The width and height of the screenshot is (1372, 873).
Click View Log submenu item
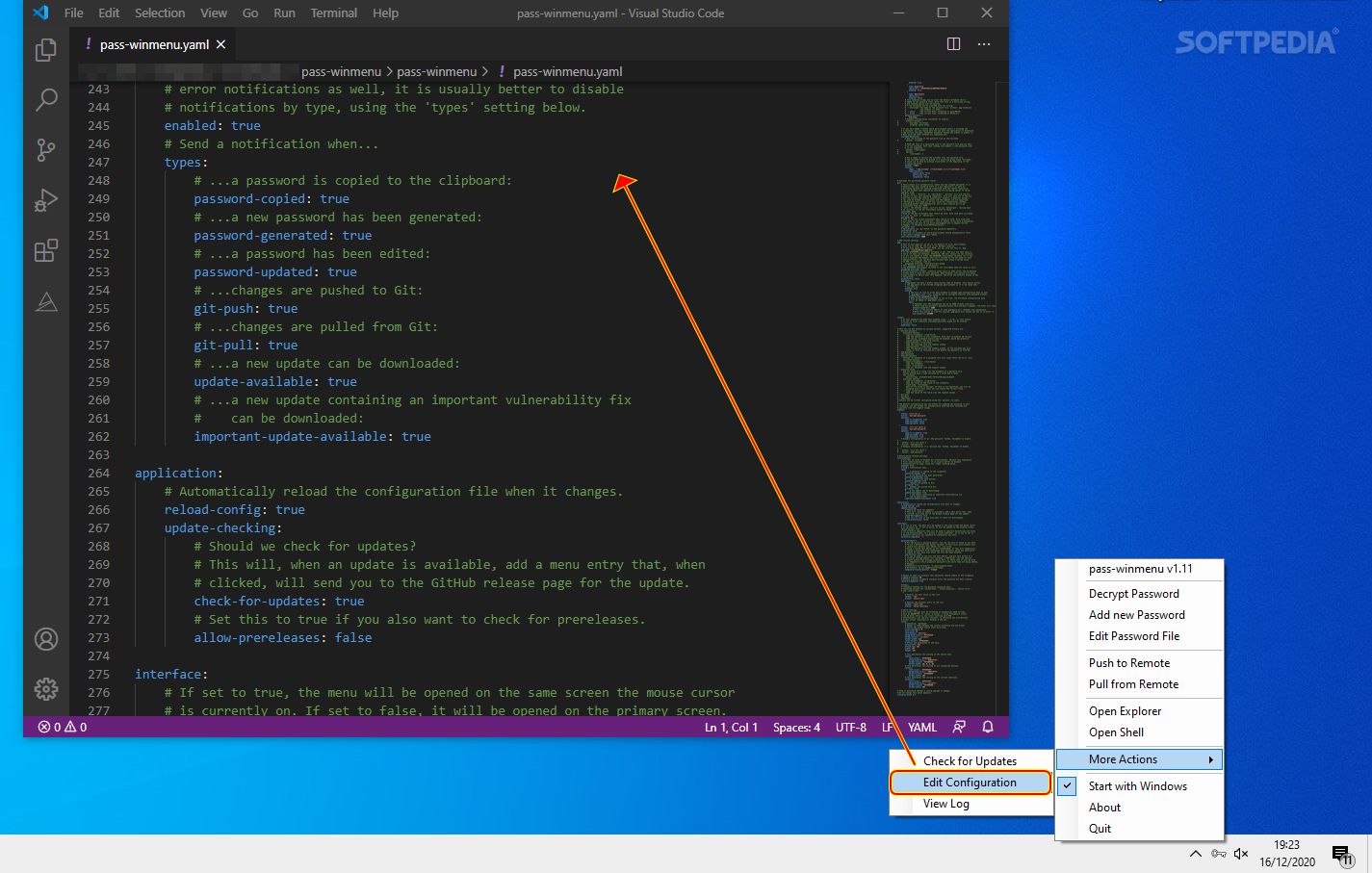point(971,804)
